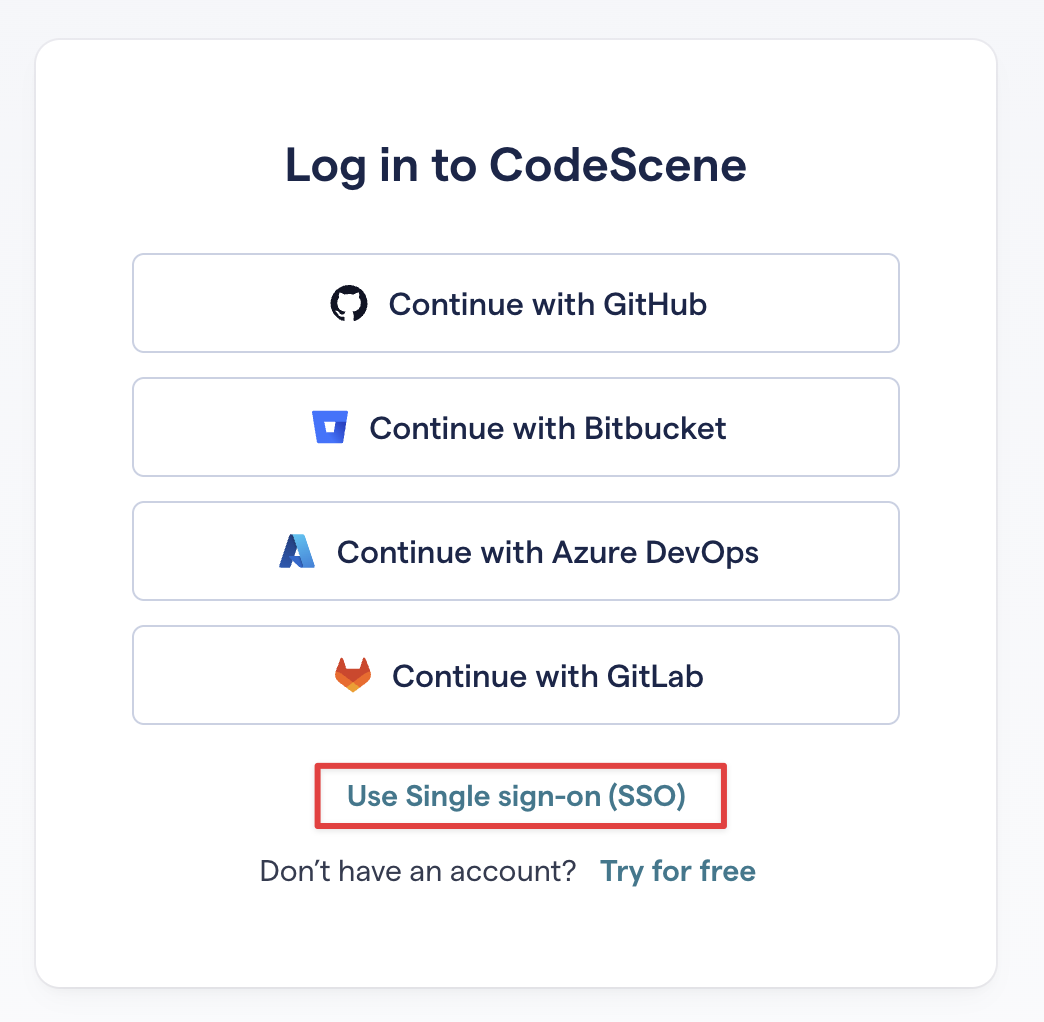1044x1022 pixels.
Task: Click the Try for free link
Action: (678, 871)
